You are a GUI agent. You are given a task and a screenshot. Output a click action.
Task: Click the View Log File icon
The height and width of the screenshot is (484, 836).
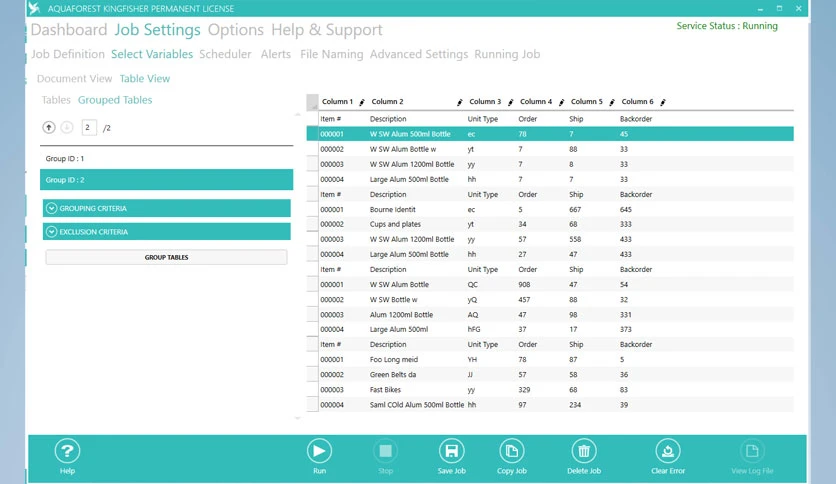pyautogui.click(x=752, y=451)
